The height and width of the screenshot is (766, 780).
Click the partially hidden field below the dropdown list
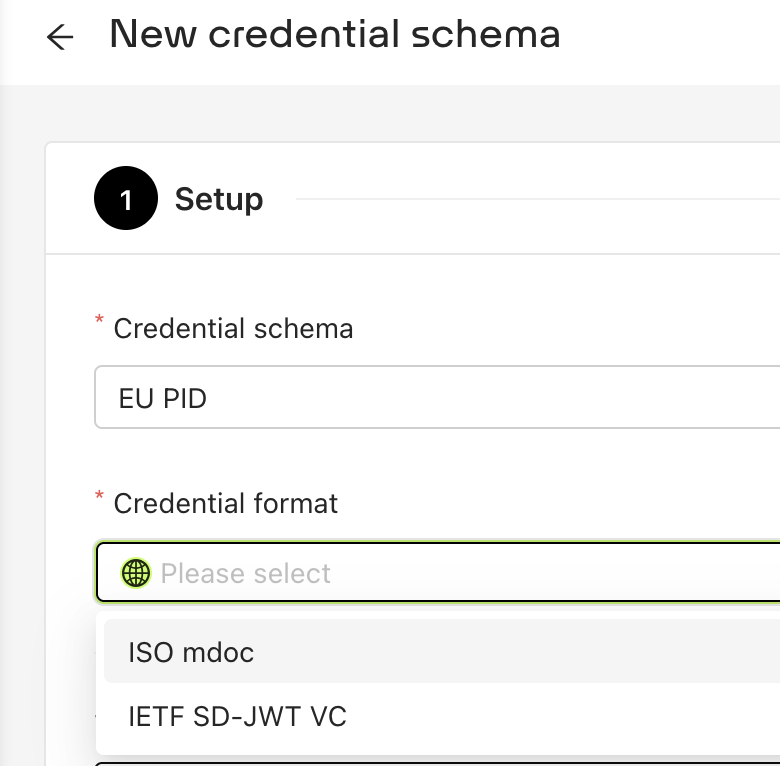pos(438,761)
